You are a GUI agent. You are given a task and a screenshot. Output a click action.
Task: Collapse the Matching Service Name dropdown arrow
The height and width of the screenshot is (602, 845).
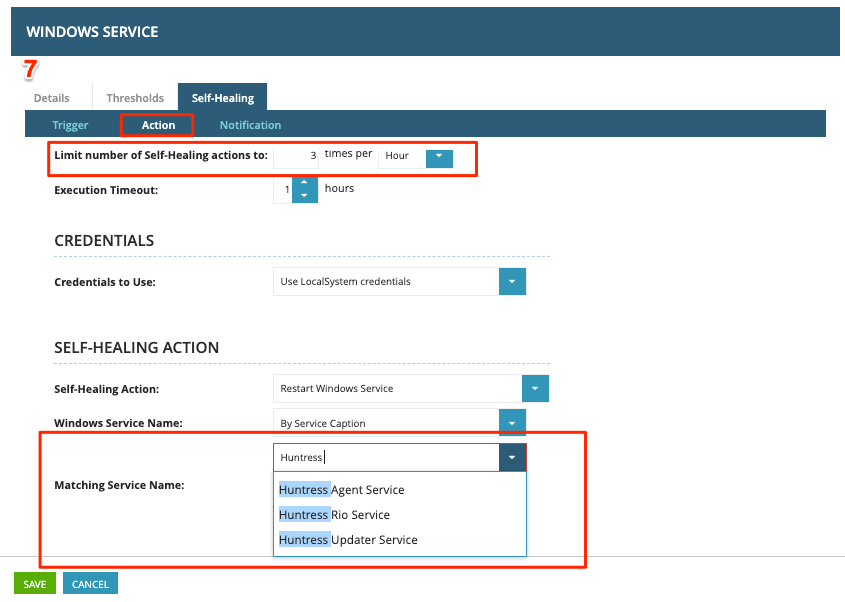point(512,458)
